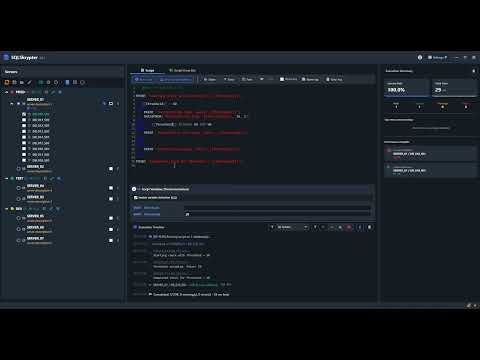Click the pencil icon in bottom status bar

[x=469, y=305]
